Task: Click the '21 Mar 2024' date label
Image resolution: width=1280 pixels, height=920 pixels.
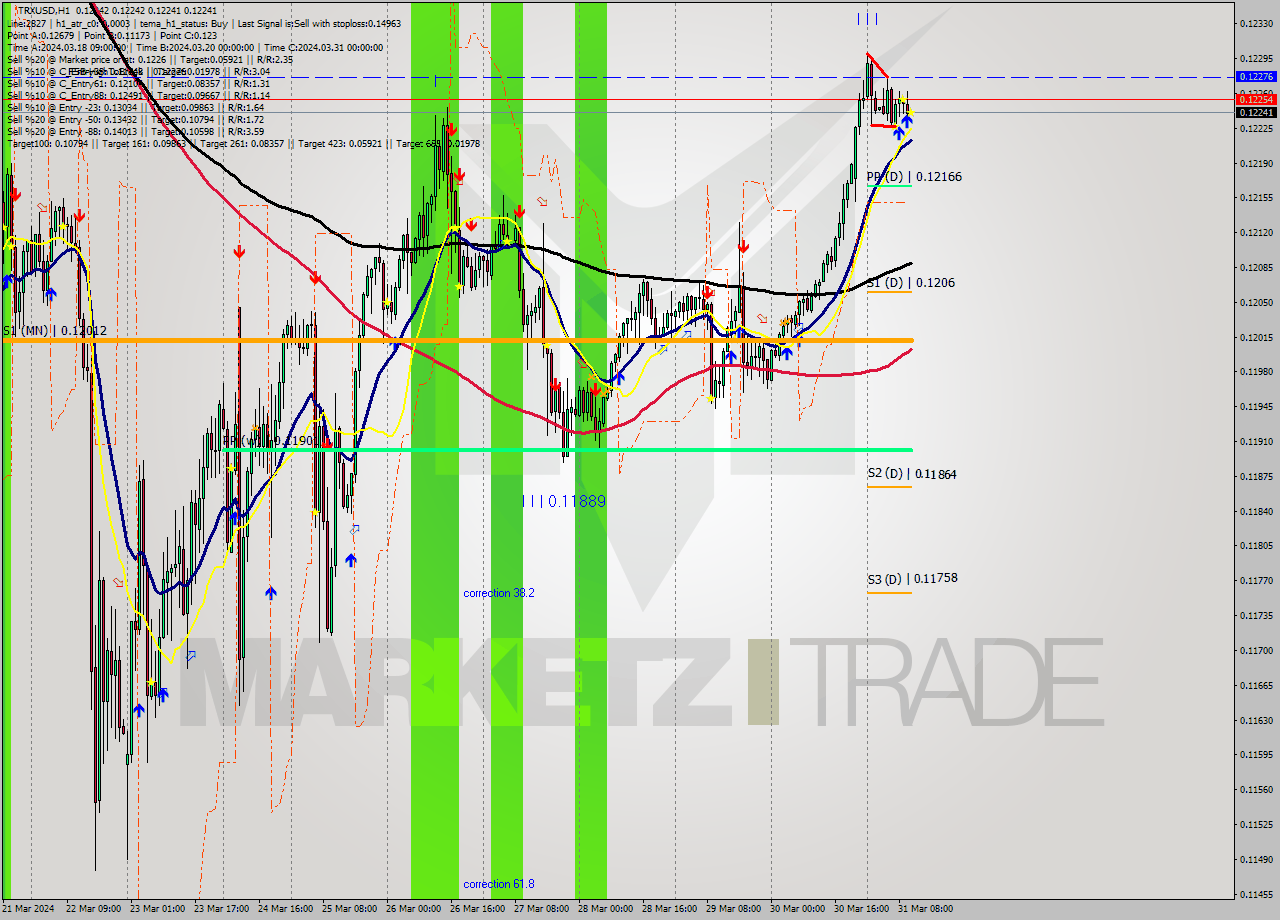Action: tap(28, 909)
